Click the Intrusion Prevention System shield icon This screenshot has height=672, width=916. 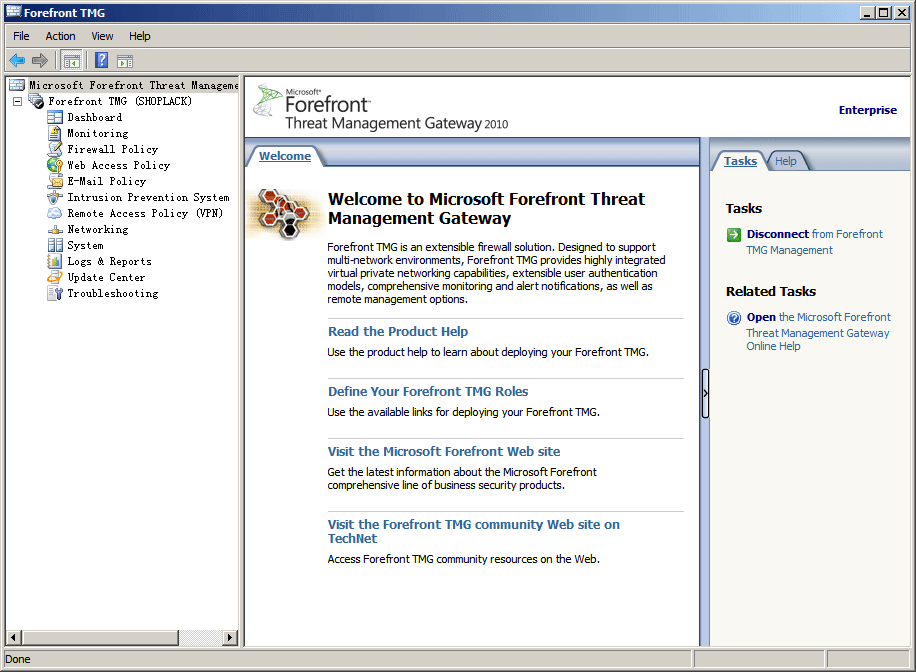click(55, 198)
